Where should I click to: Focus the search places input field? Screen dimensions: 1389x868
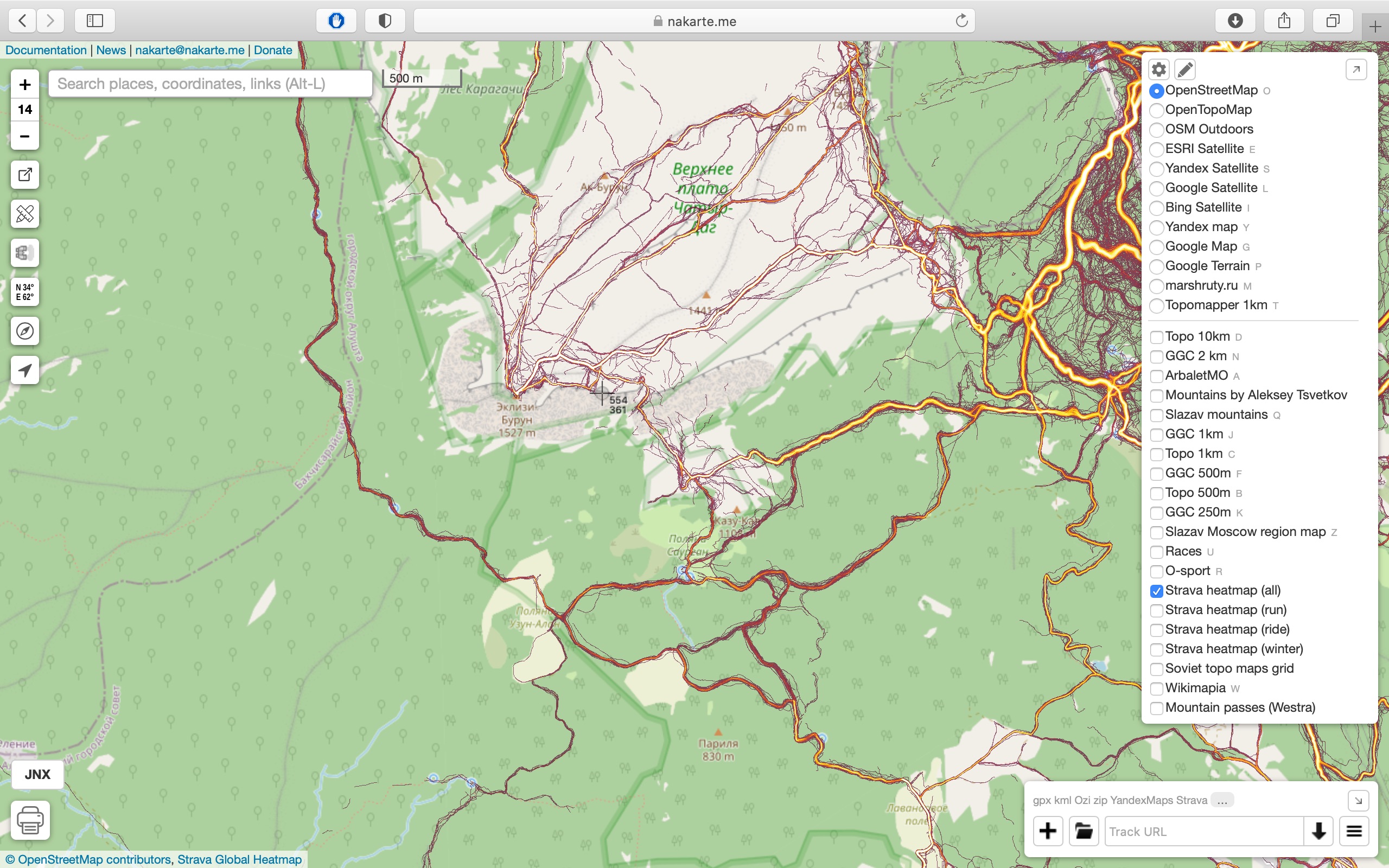(x=209, y=84)
